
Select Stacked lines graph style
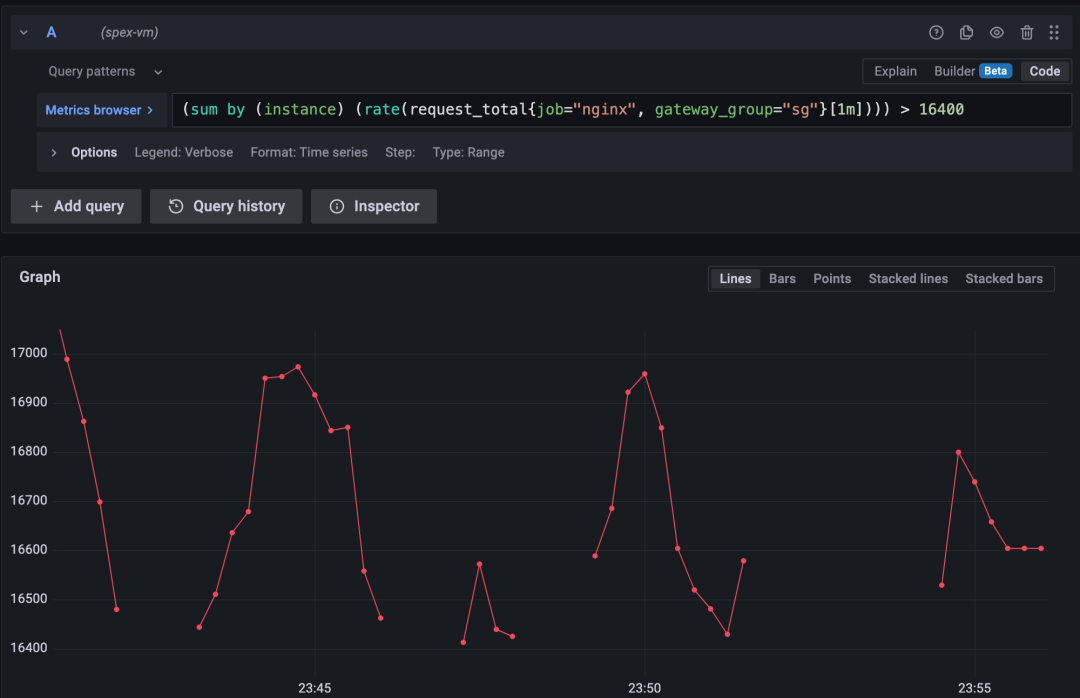(x=908, y=278)
